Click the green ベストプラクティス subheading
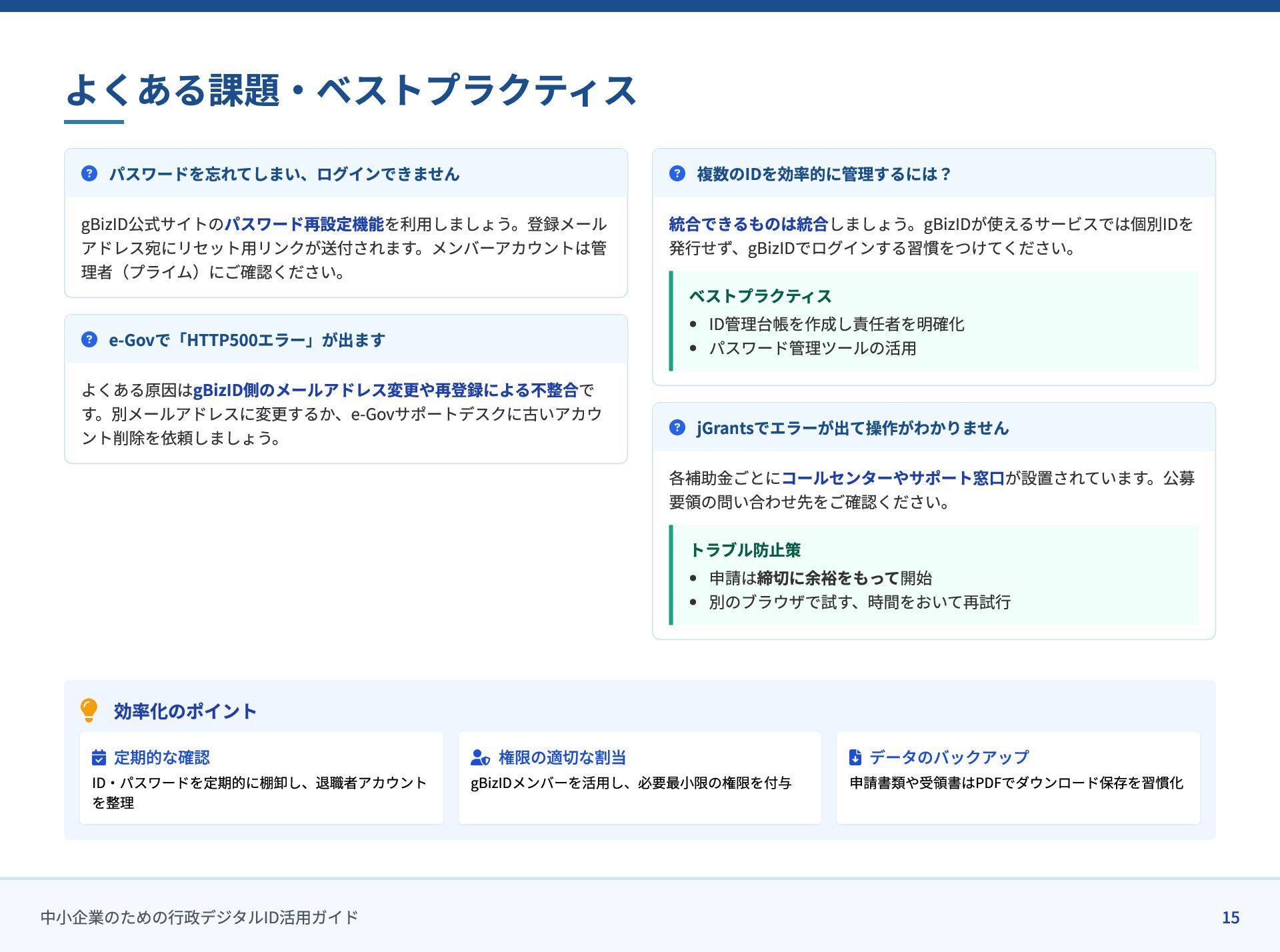Screen dimensions: 1280x952 (x=760, y=296)
